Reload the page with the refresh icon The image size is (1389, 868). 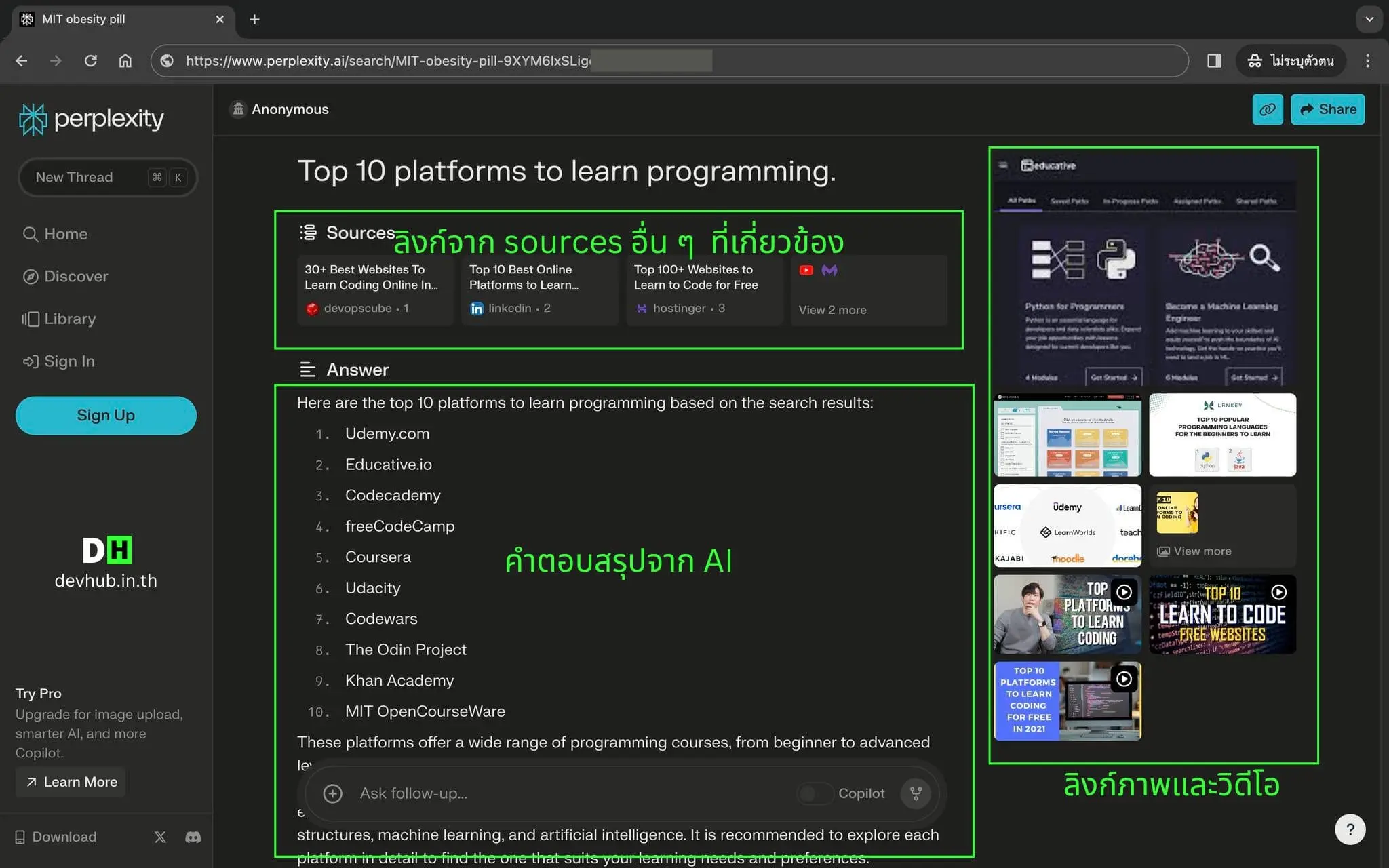90,61
